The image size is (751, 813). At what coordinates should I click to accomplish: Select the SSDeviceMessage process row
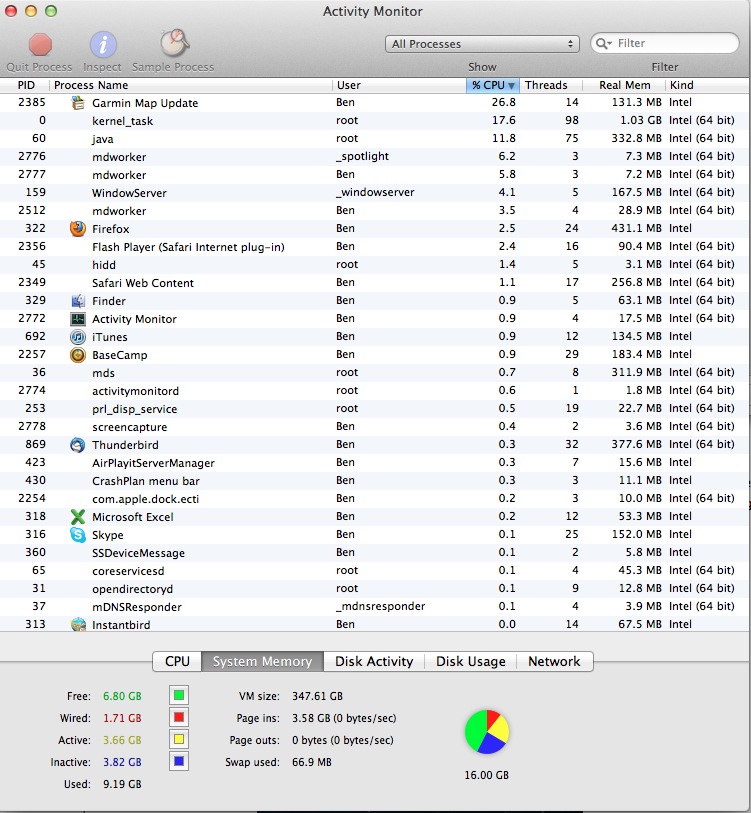pos(375,552)
